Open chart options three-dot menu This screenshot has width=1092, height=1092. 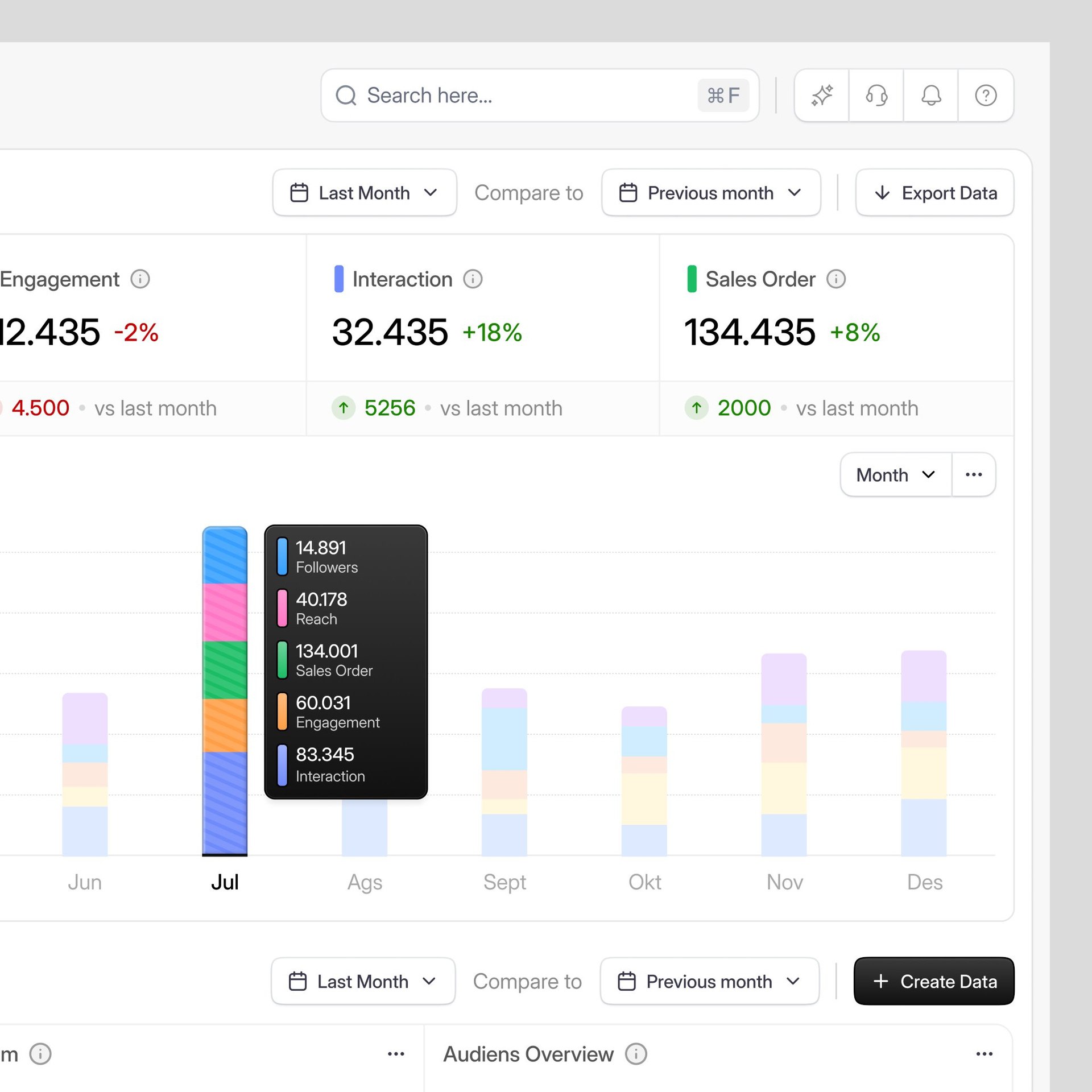(973, 474)
